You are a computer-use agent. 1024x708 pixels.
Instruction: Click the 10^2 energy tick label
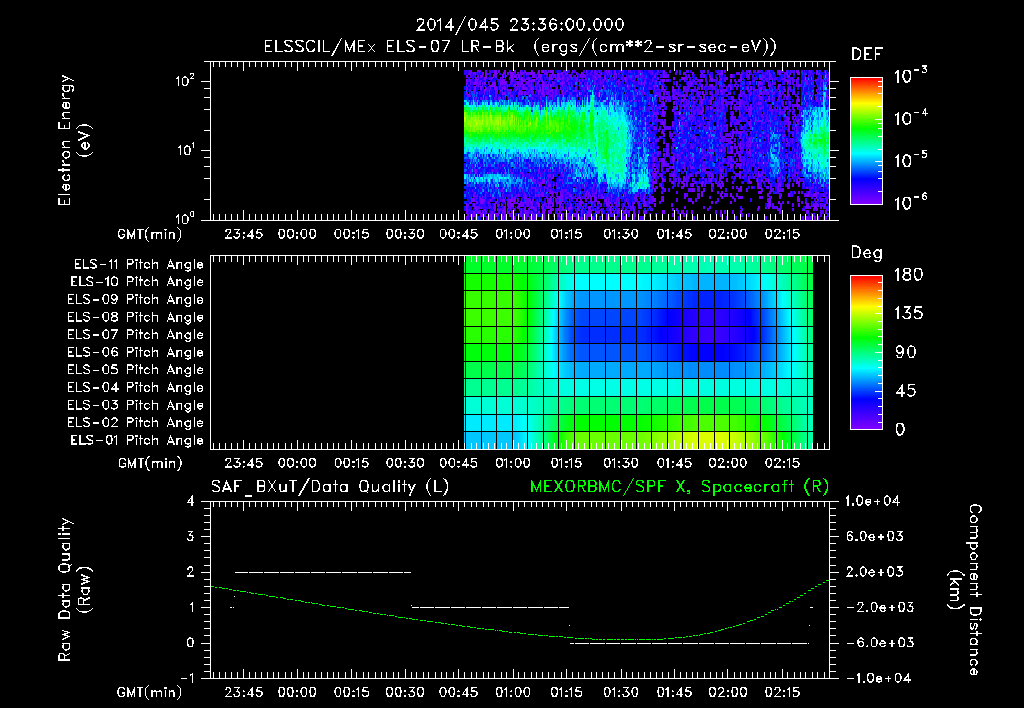[x=185, y=81]
